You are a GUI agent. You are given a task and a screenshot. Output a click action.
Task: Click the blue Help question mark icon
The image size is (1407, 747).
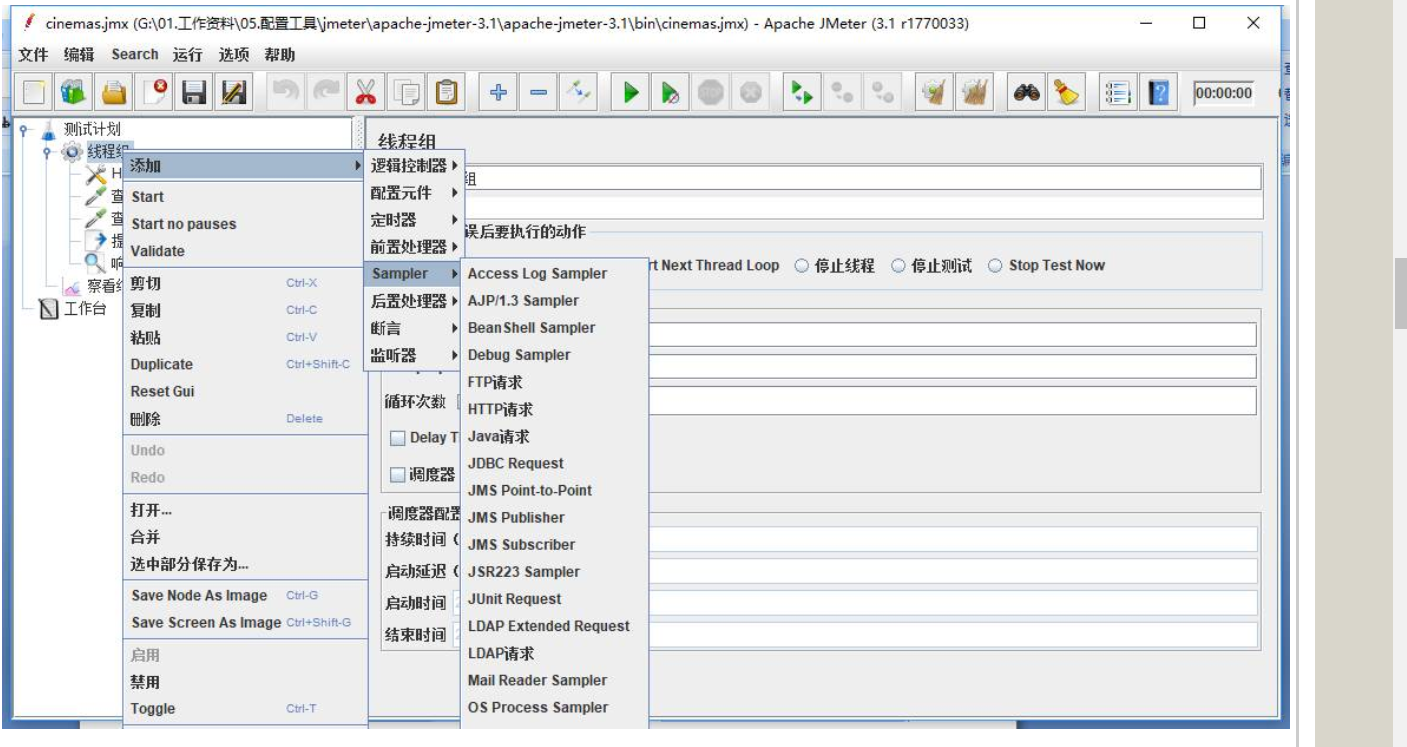pos(1159,93)
